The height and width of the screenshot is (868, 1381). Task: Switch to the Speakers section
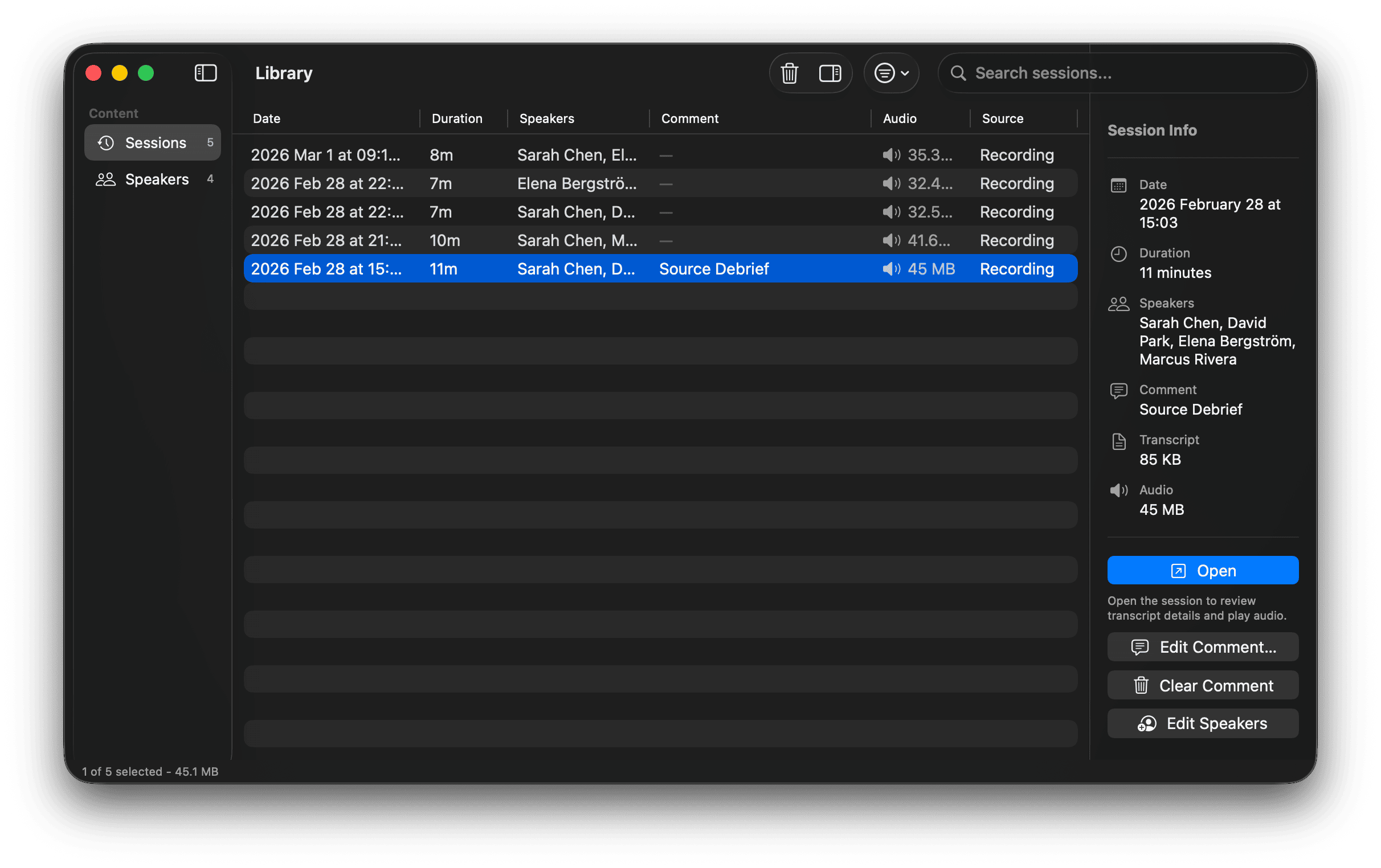(157, 179)
